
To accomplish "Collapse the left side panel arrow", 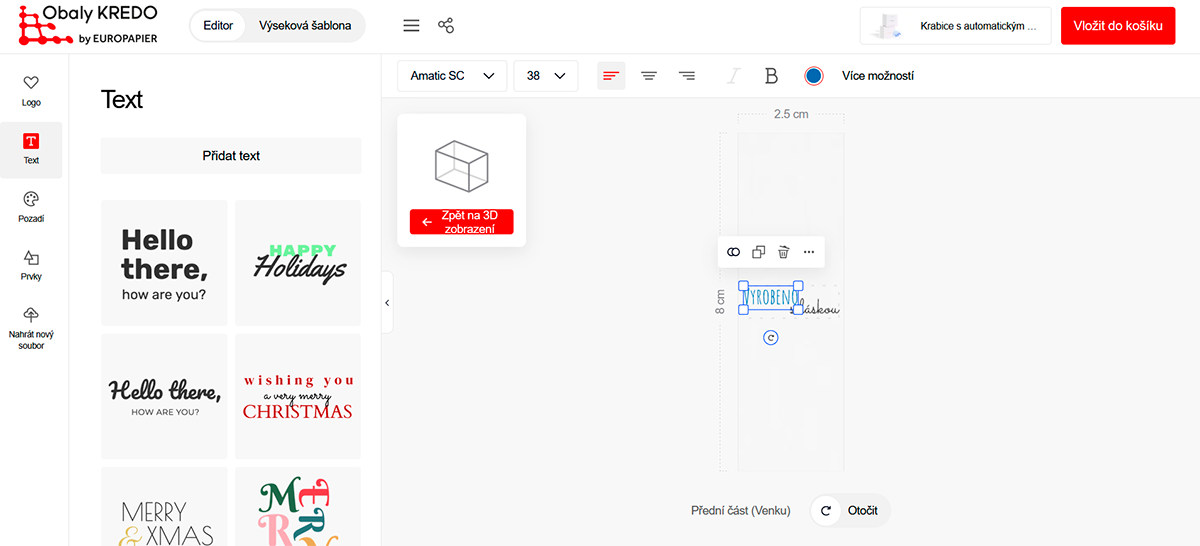I will pos(387,302).
